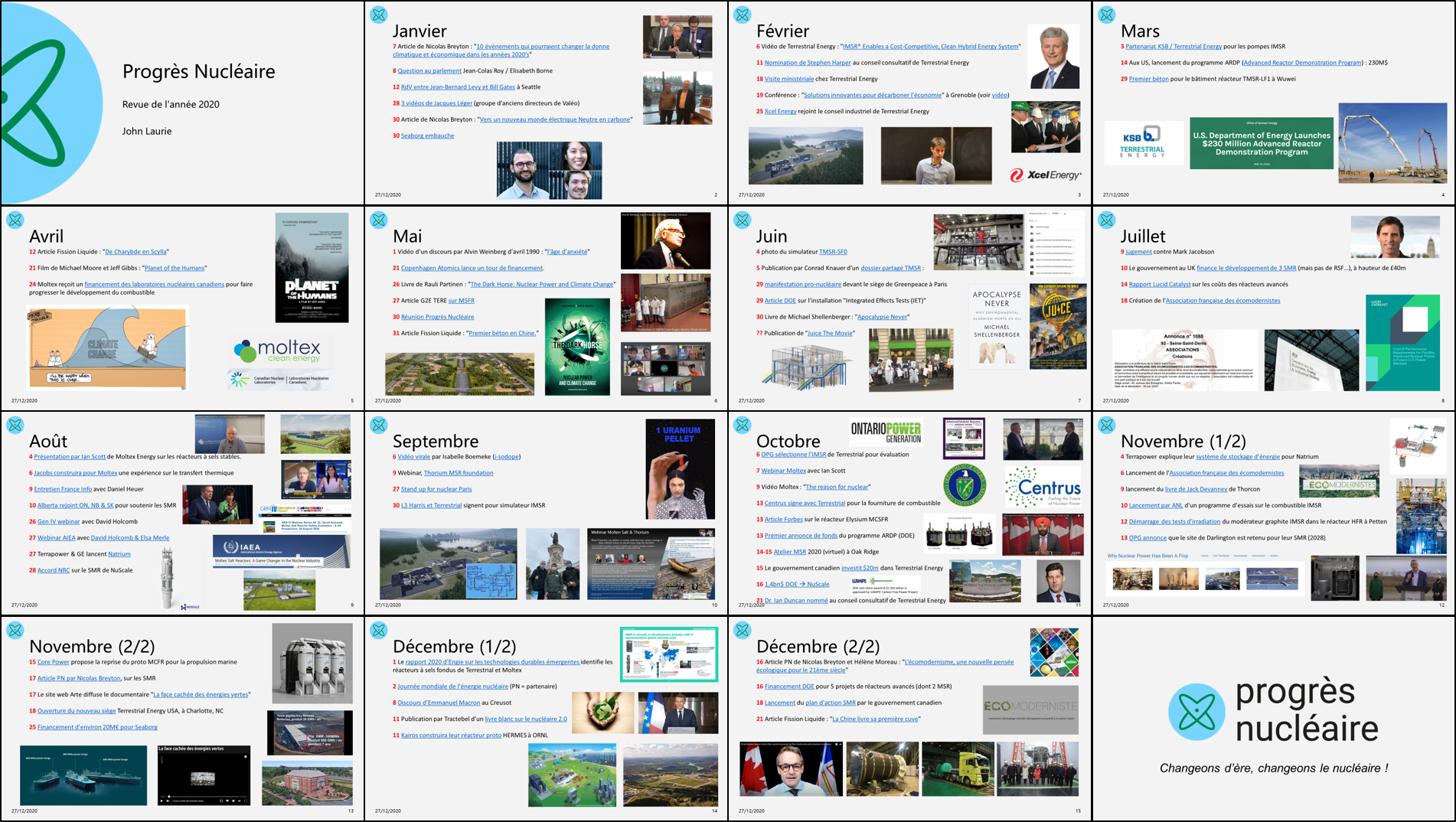Follow the 'Planet of the Humans' link
The height and width of the screenshot is (822, 1456).
coord(175,268)
